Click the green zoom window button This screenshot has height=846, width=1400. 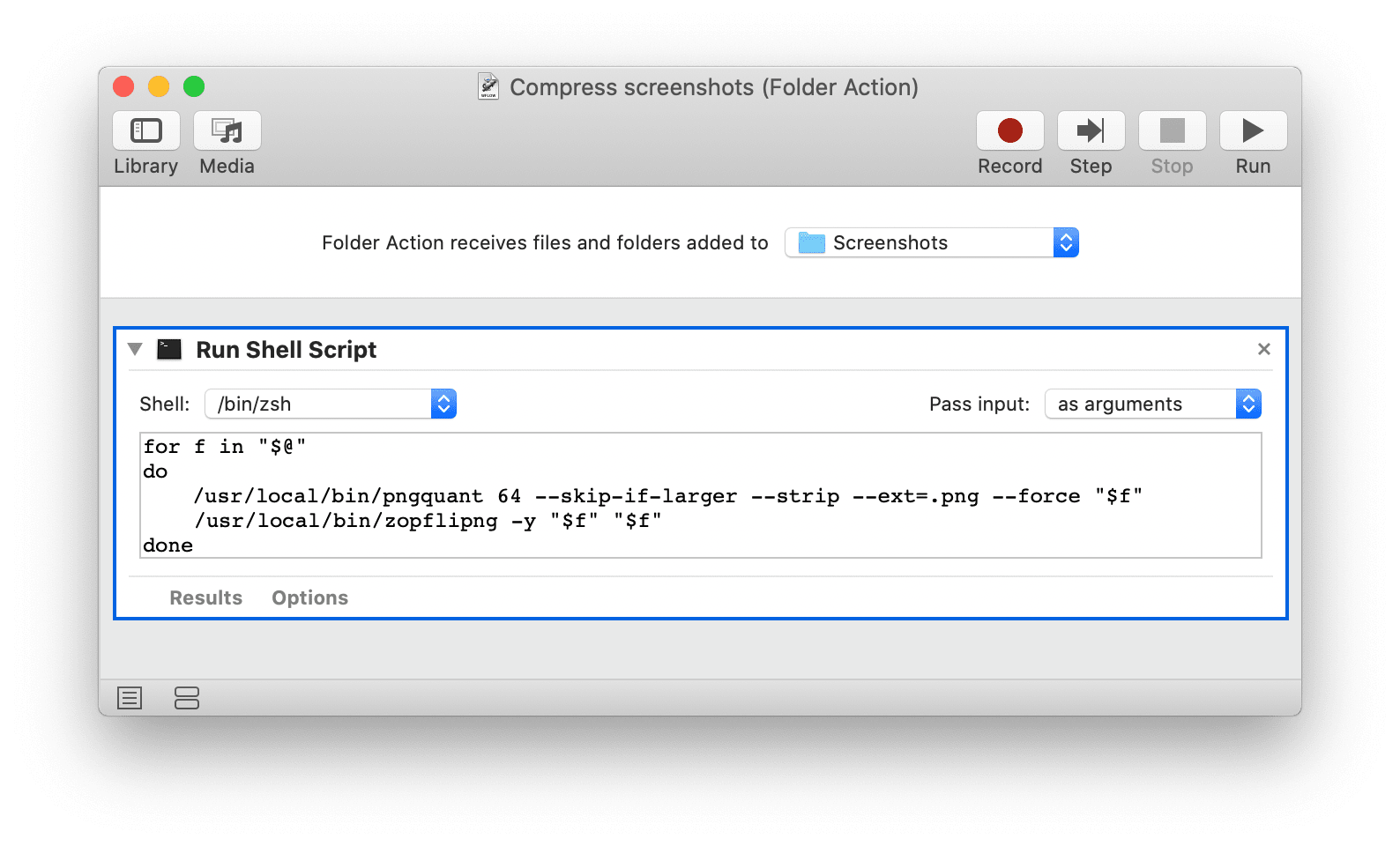tap(194, 86)
